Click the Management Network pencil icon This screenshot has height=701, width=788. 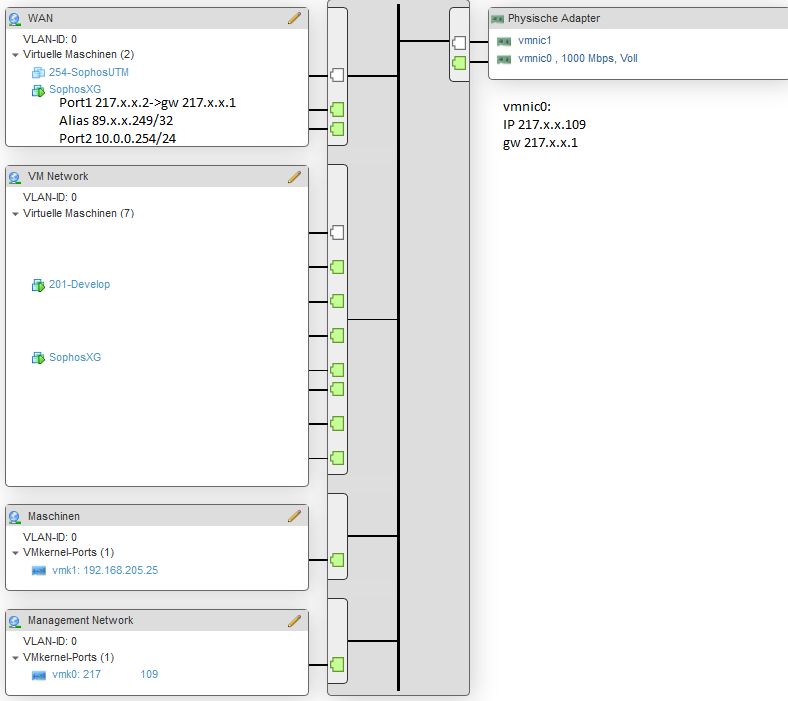pos(294,621)
